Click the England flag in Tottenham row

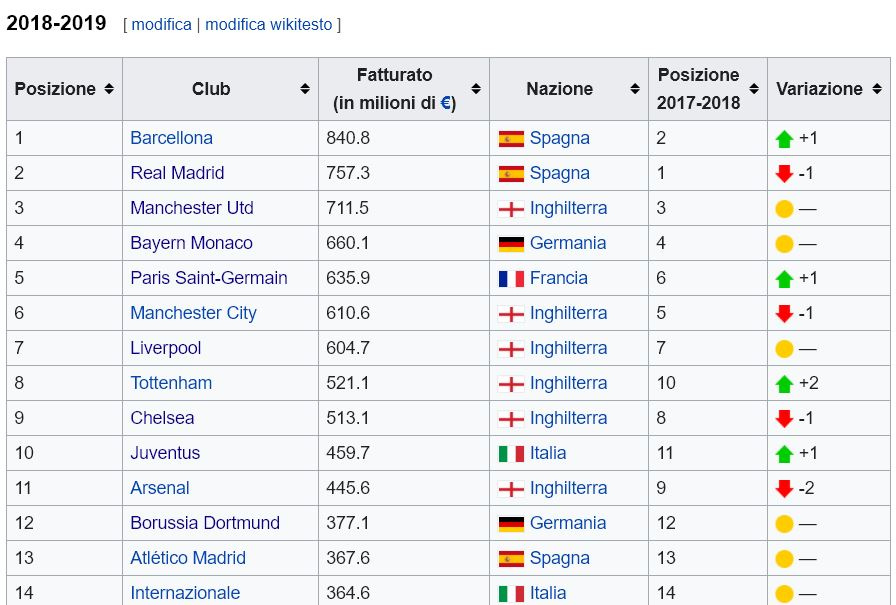click(x=511, y=384)
